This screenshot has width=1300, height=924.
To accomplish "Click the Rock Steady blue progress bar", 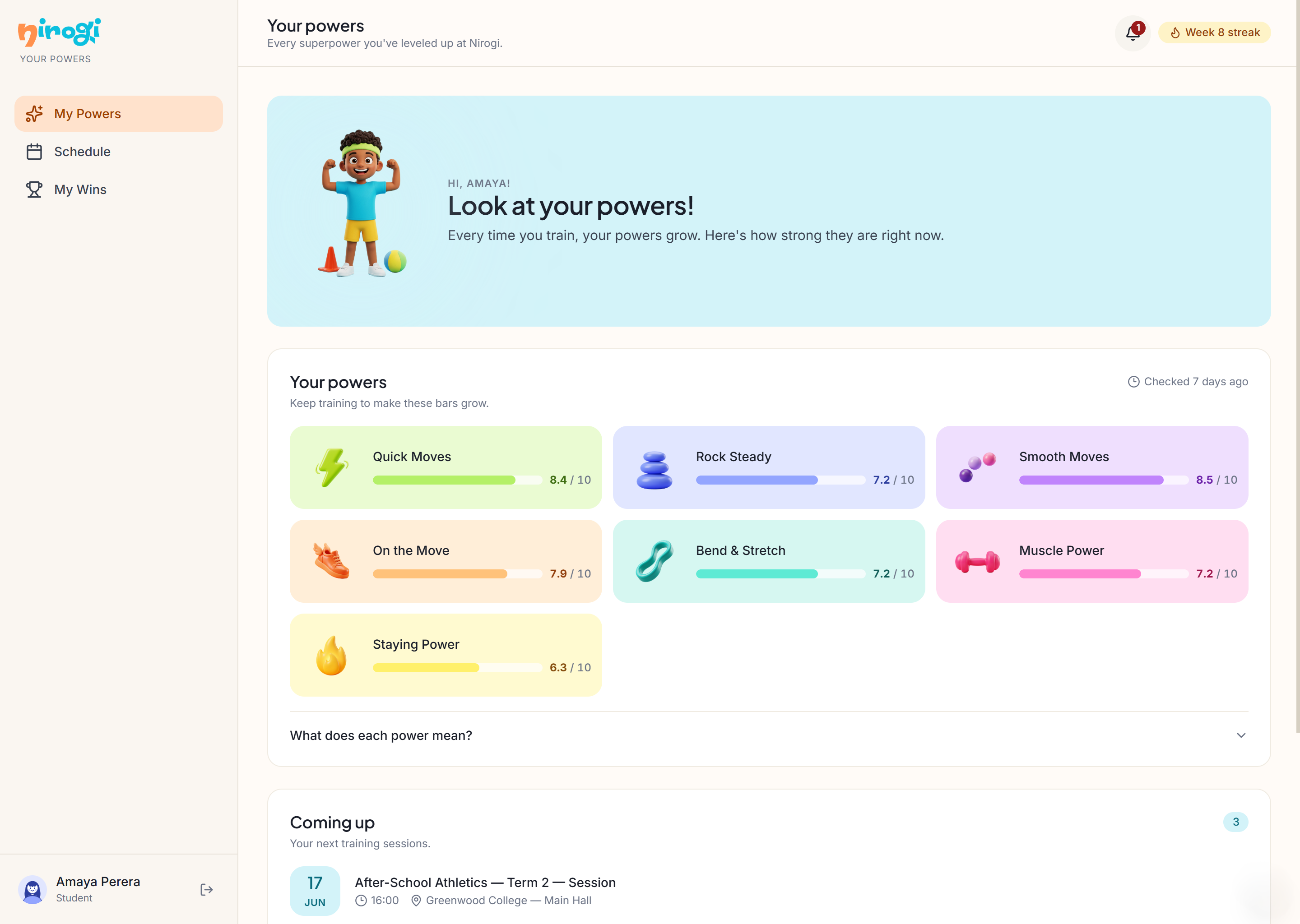I will click(x=780, y=480).
